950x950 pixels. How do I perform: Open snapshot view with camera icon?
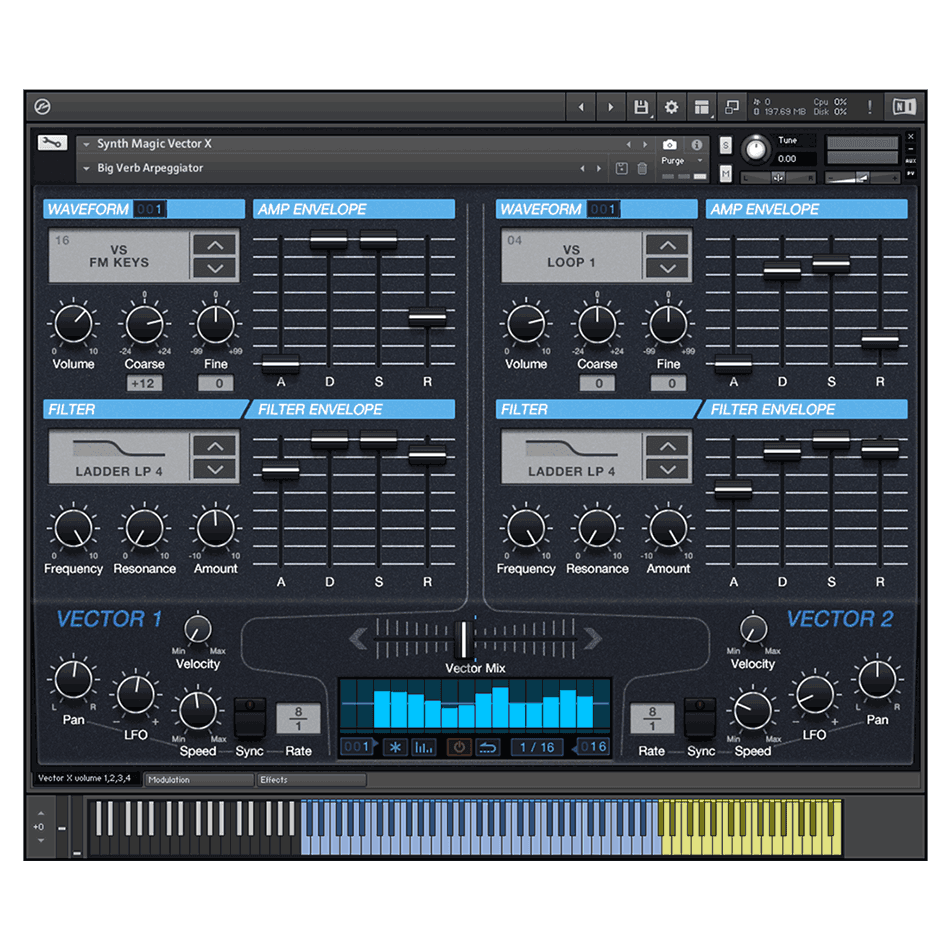pos(669,144)
